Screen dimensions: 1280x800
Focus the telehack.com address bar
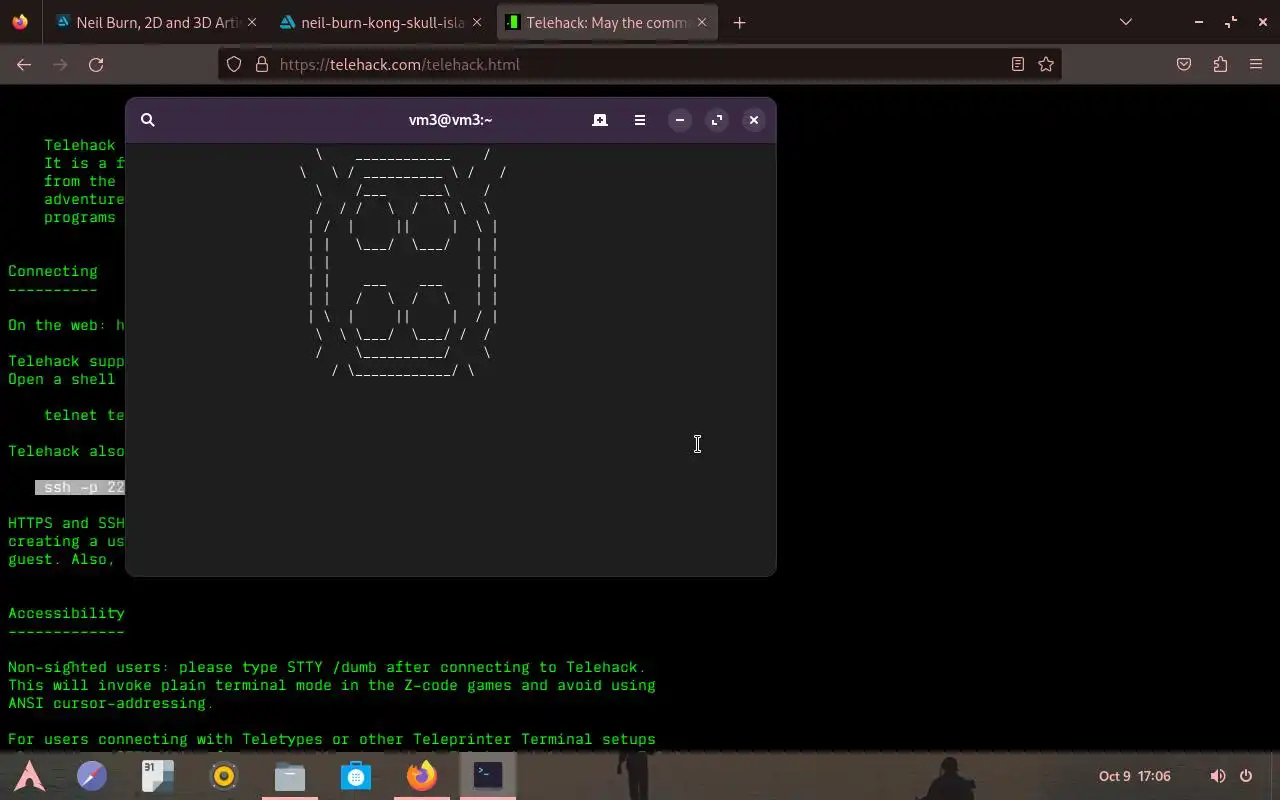tap(640, 64)
